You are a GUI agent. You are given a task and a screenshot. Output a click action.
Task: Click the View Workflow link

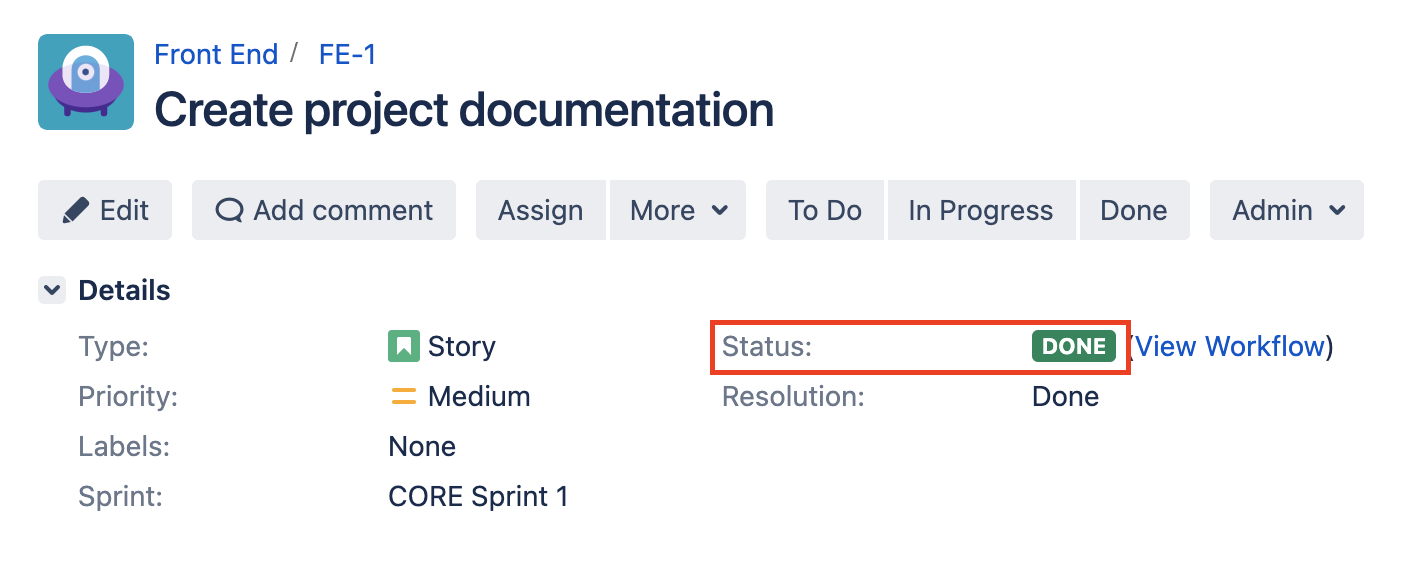click(x=1230, y=347)
